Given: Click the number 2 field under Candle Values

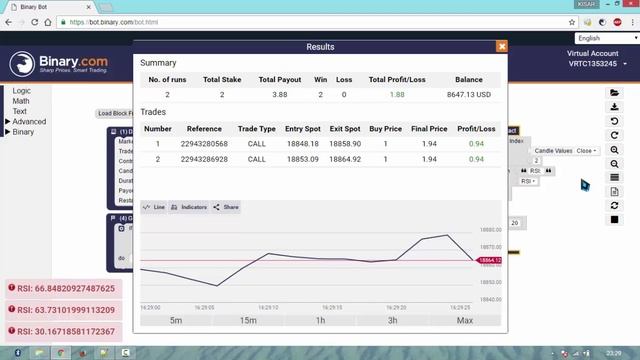Looking at the screenshot, I should (x=536, y=161).
